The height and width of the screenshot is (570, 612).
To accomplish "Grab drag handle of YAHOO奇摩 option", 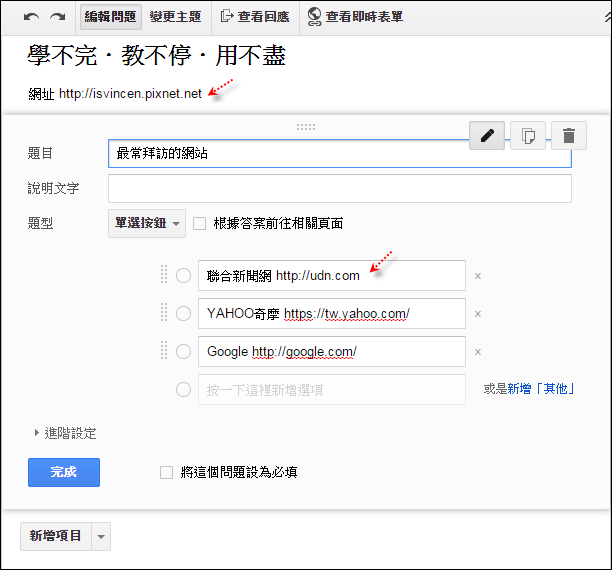I will pyautogui.click(x=164, y=312).
